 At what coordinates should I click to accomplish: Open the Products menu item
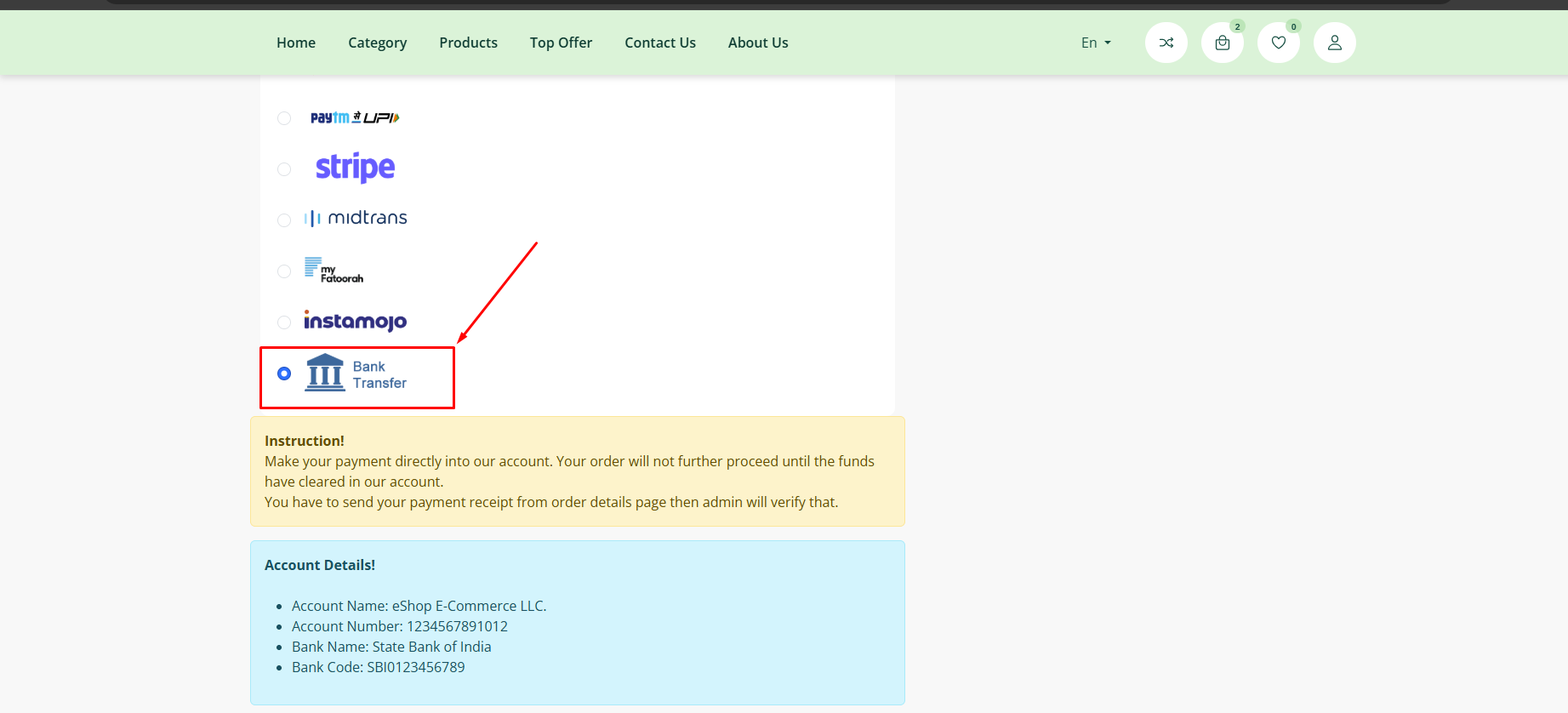point(469,43)
